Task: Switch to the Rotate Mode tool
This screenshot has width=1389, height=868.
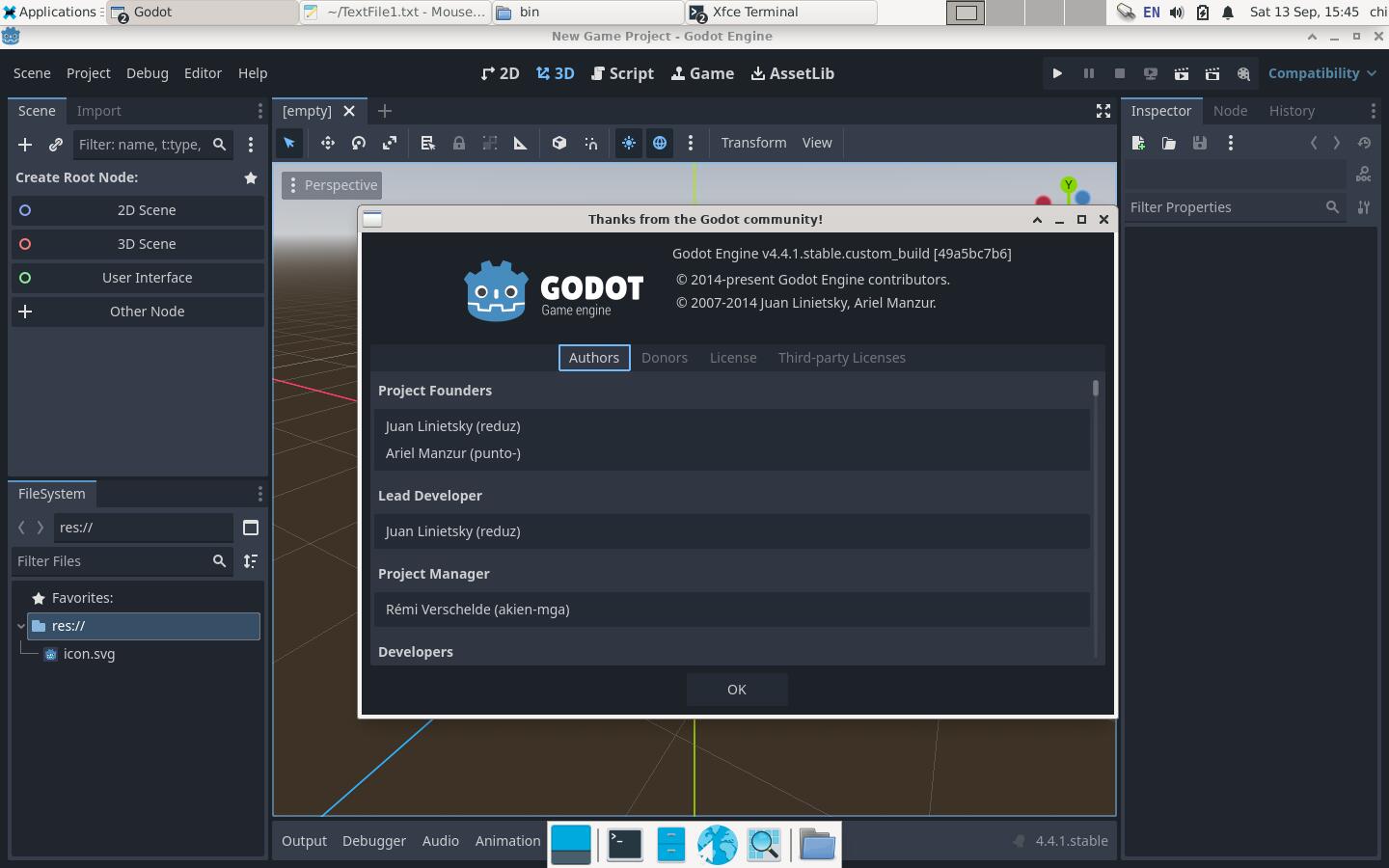Action: click(359, 143)
